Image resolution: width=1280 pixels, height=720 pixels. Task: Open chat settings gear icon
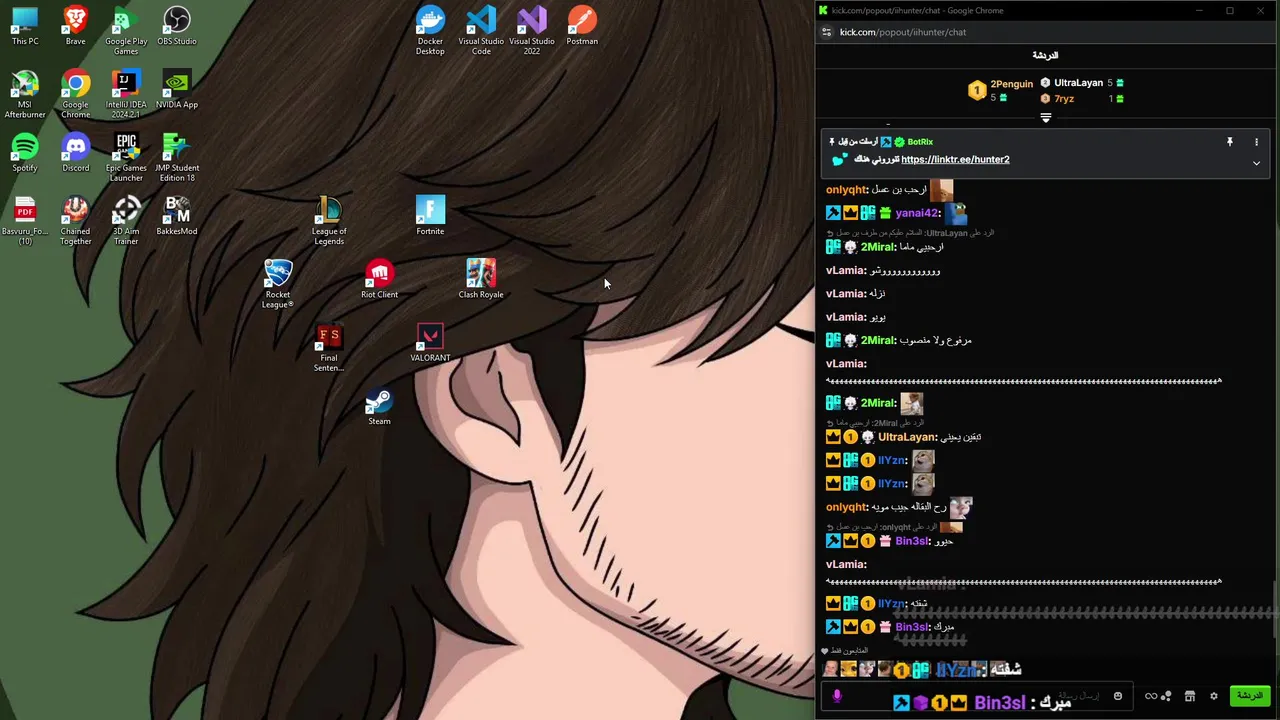1214,696
